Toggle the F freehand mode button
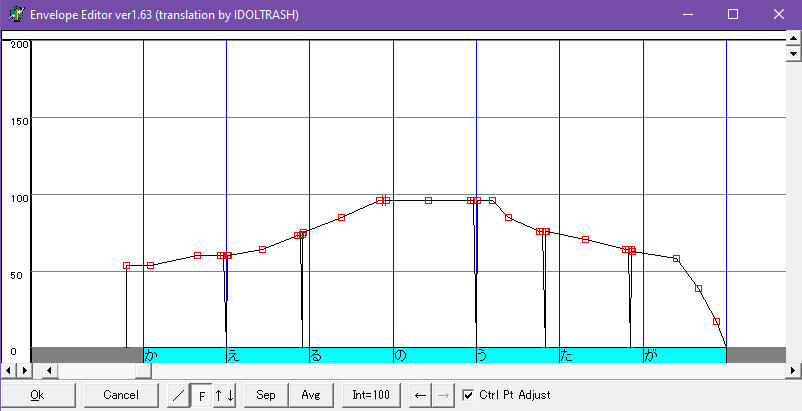The height and width of the screenshot is (411, 802). 201,395
